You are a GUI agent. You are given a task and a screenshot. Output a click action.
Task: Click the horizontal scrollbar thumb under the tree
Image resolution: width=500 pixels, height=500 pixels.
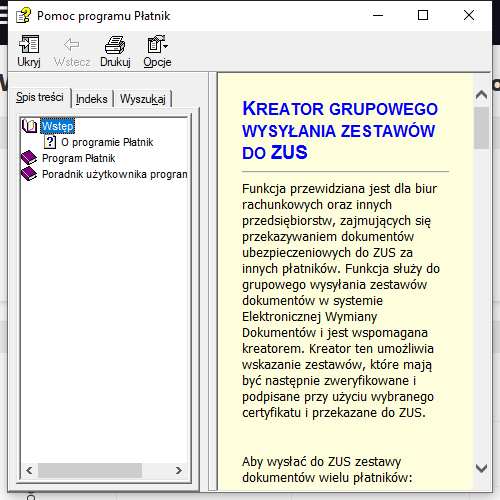pos(90,470)
